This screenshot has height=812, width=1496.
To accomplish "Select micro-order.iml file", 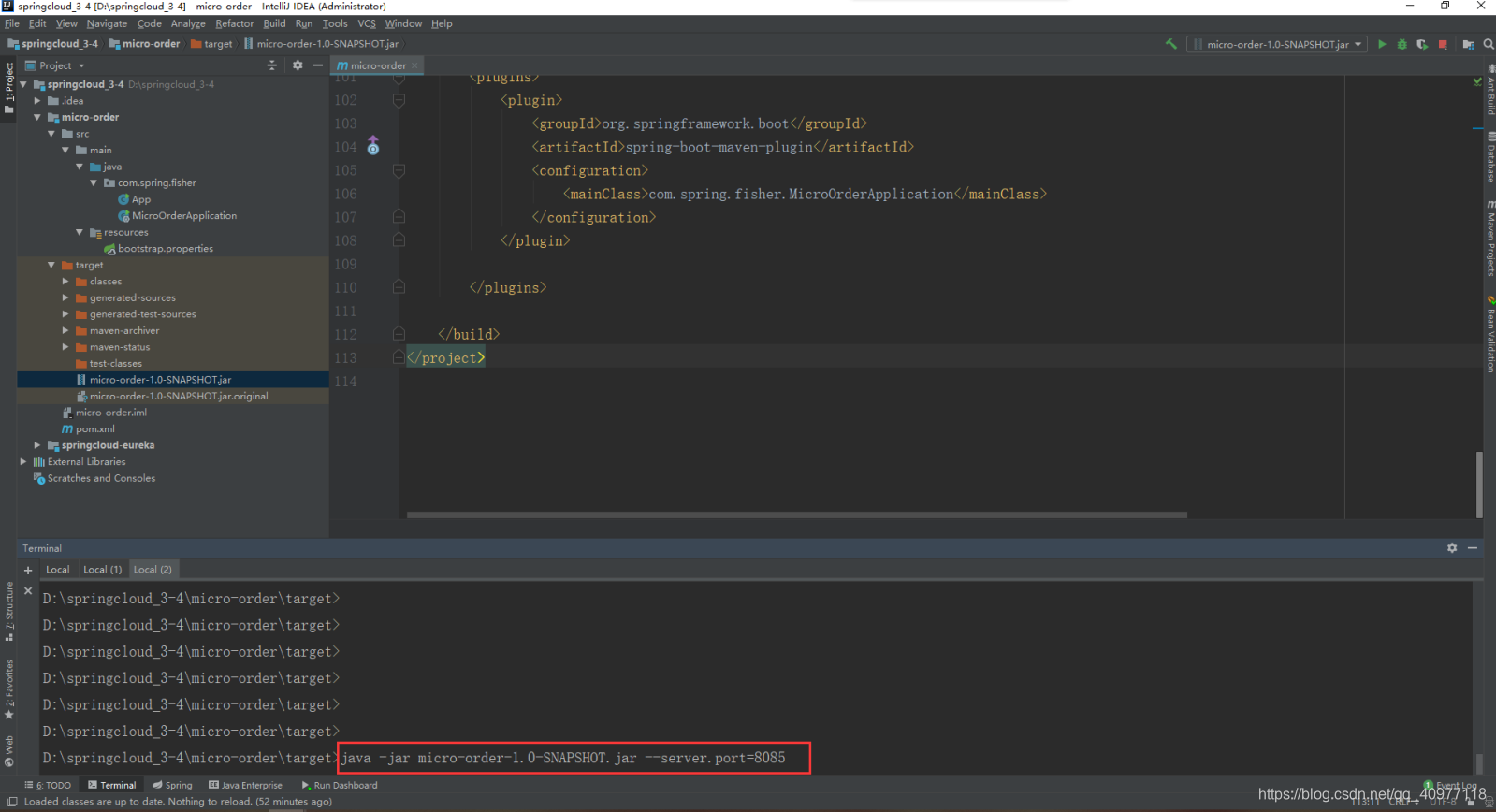I will [104, 413].
